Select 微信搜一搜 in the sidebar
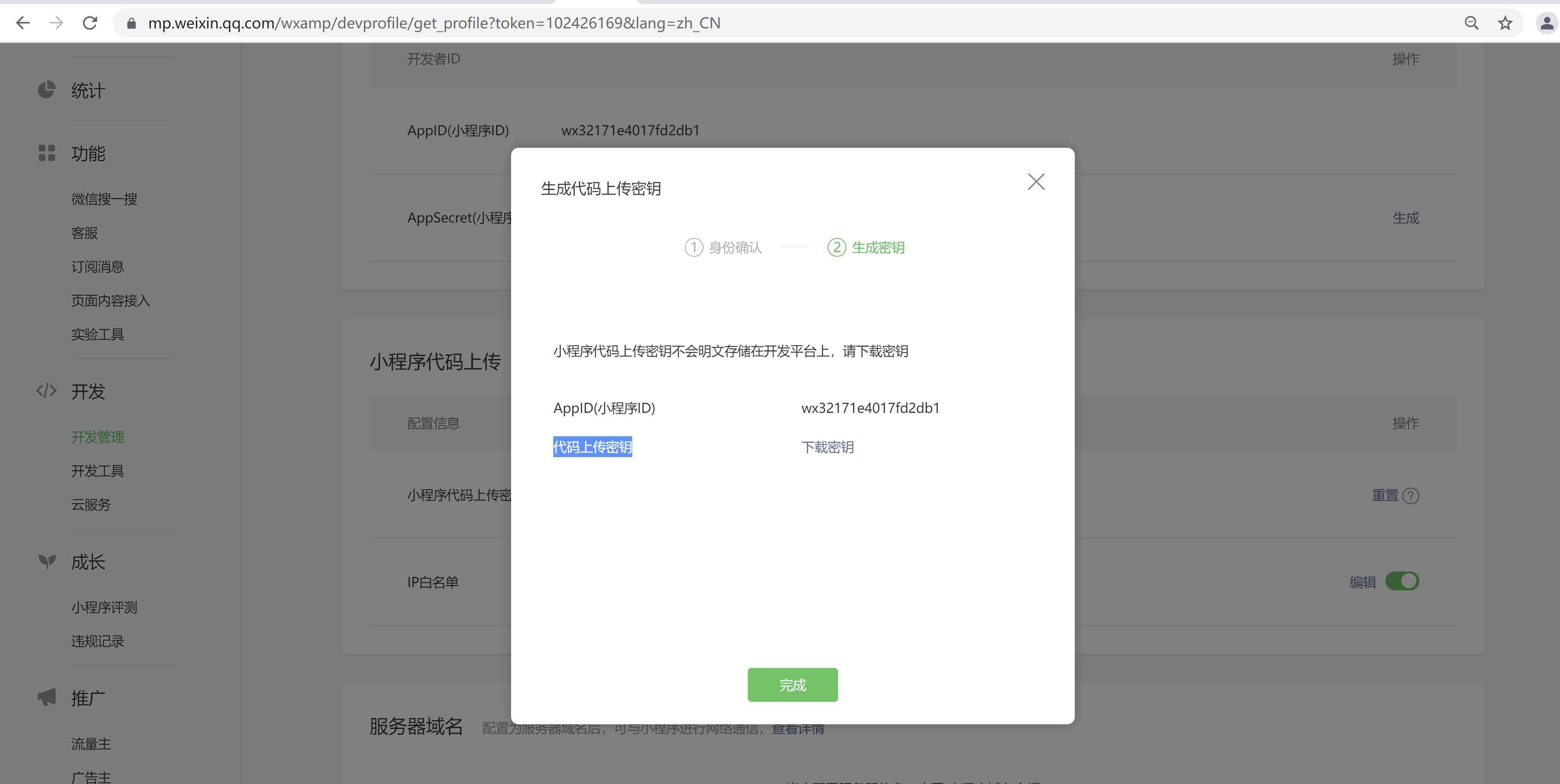Image resolution: width=1560 pixels, height=784 pixels. click(104, 199)
